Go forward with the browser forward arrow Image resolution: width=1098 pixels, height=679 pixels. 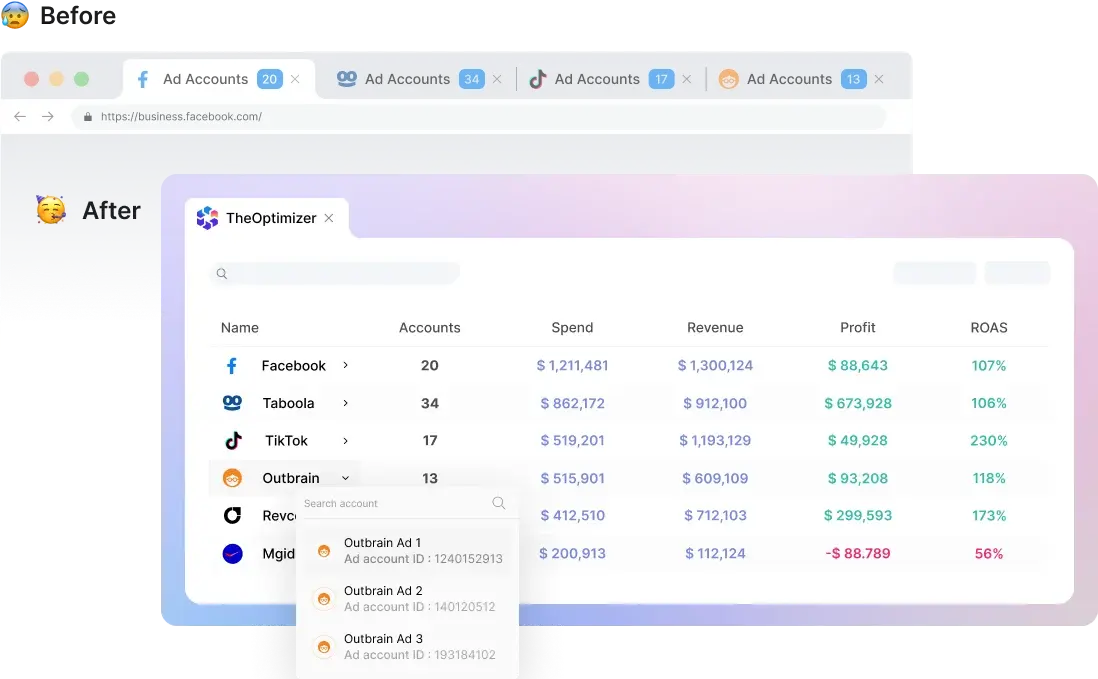click(x=48, y=116)
